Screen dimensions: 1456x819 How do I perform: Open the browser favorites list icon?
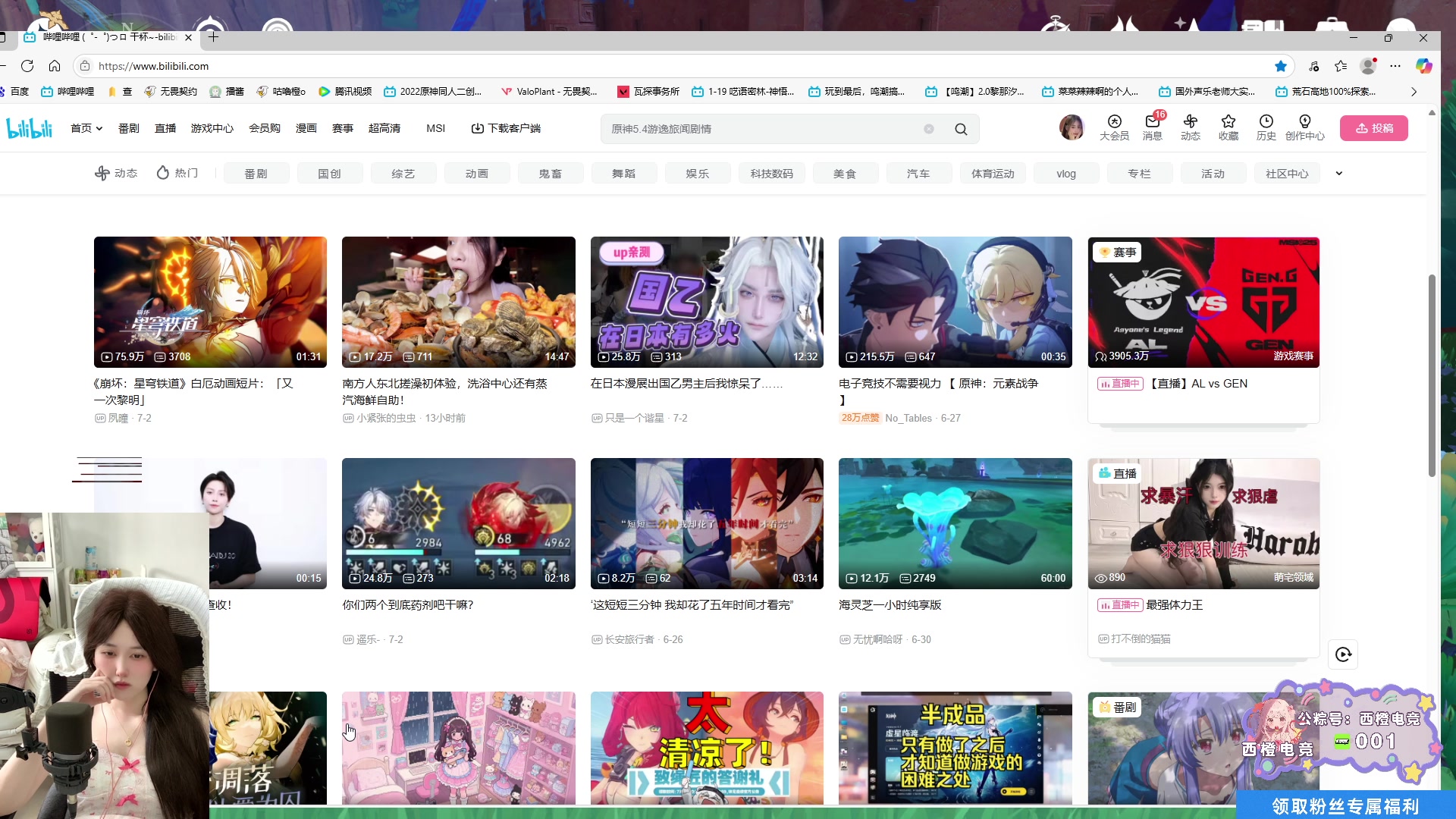click(x=1341, y=66)
